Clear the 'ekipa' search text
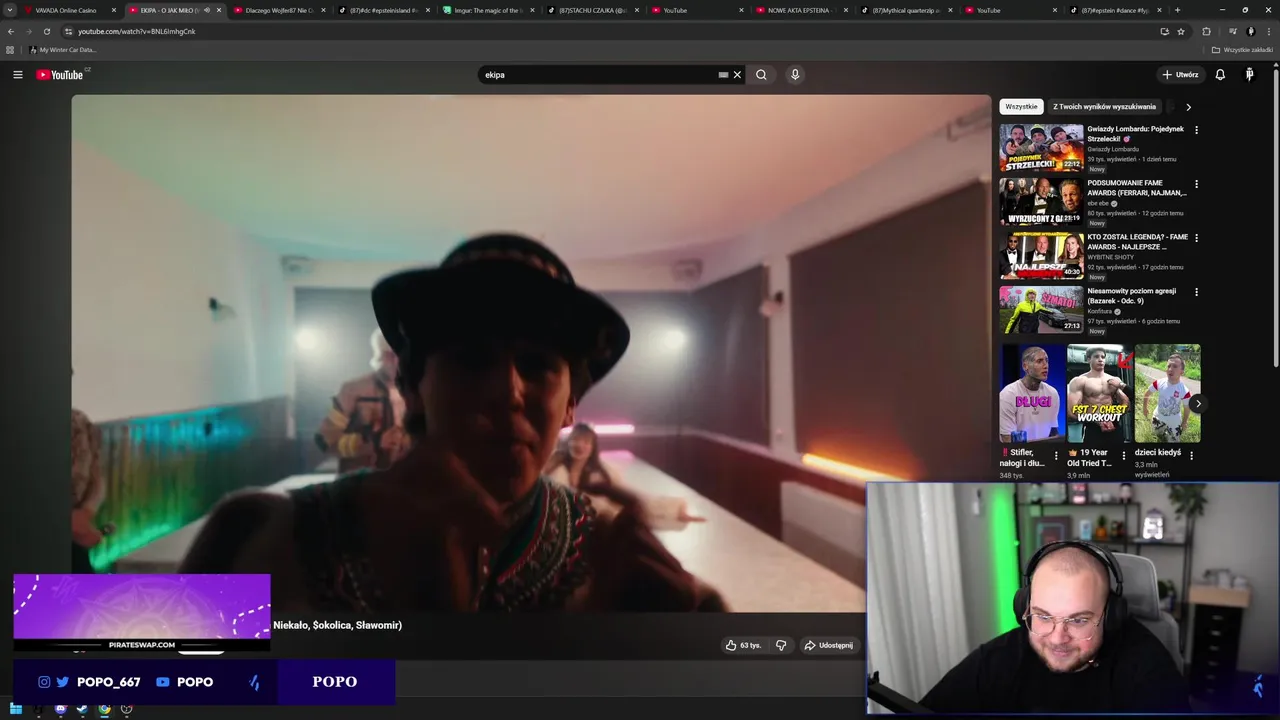This screenshot has width=1280, height=720. pyautogui.click(x=737, y=74)
